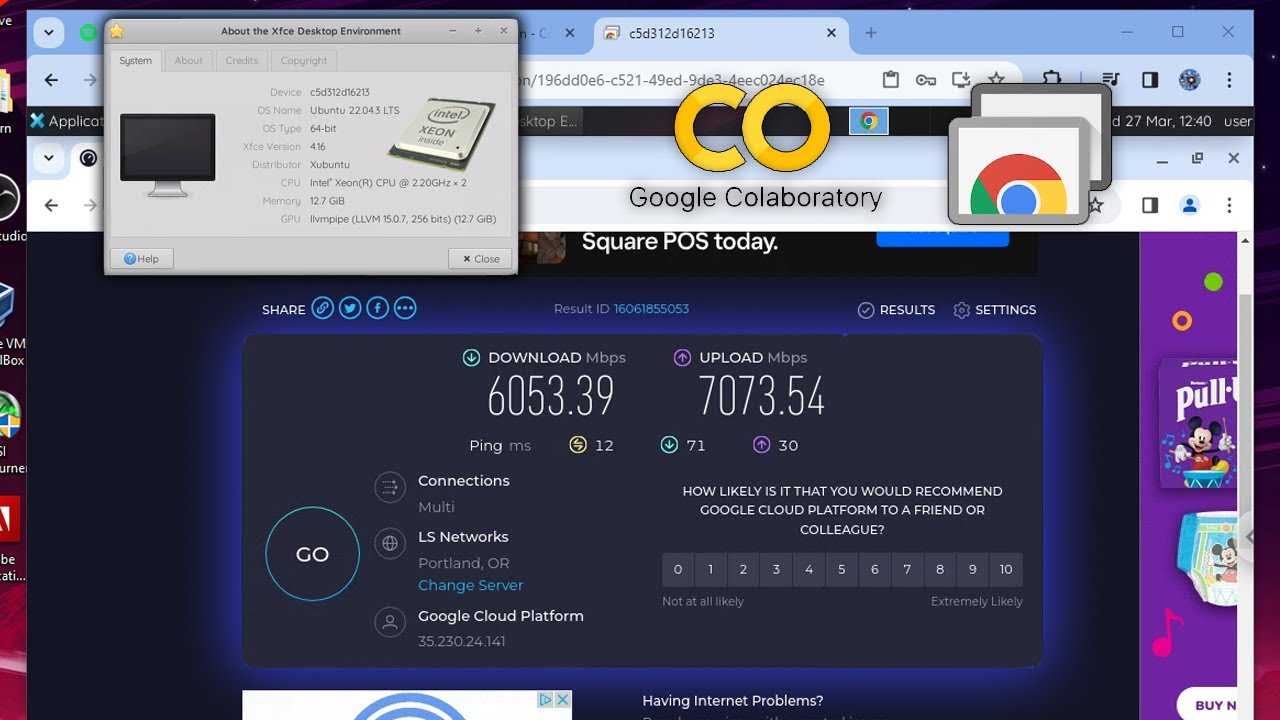Open media controls in outer Chrome toolbar
Image resolution: width=1280 pixels, height=720 pixels.
click(x=1111, y=80)
